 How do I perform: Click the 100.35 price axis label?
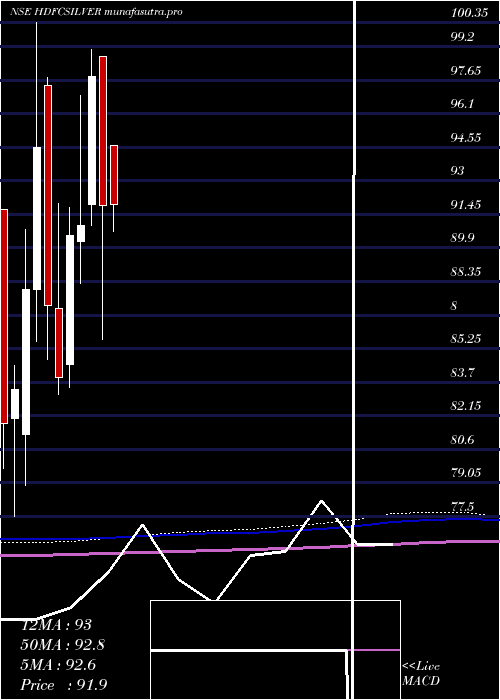point(469,13)
